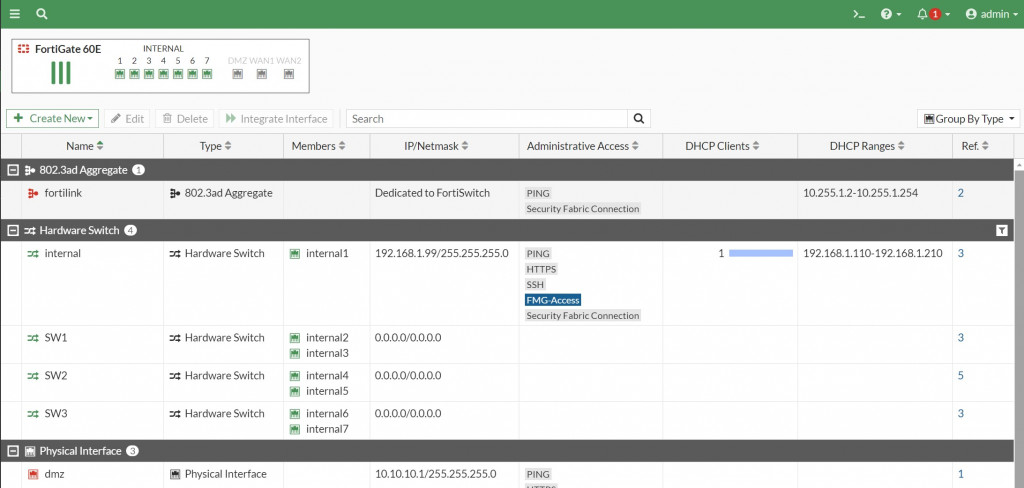Image resolution: width=1024 pixels, height=488 pixels.
Task: Click the Integrate Interface button
Action: [x=276, y=118]
